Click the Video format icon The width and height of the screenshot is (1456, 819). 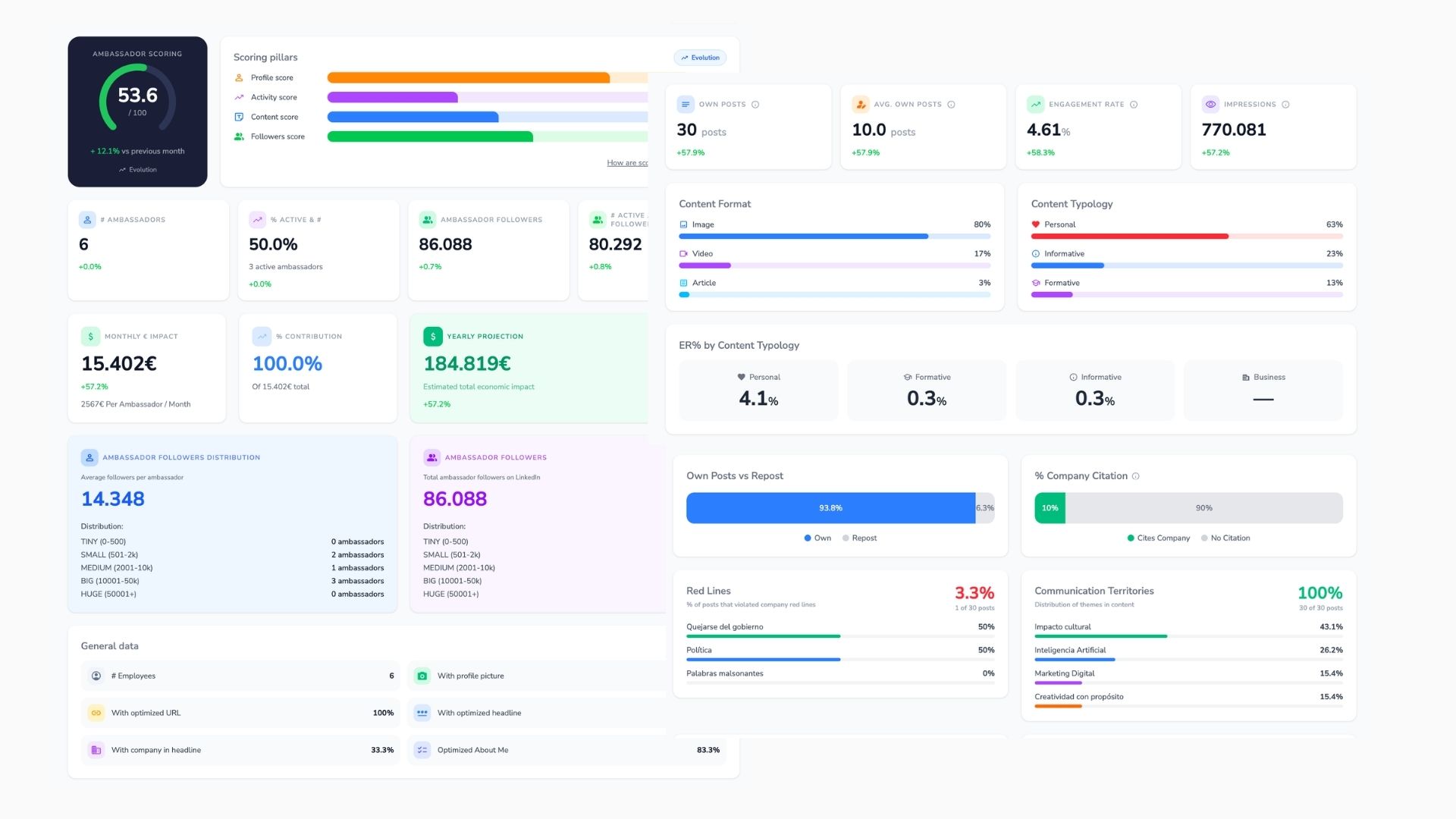[x=683, y=254]
